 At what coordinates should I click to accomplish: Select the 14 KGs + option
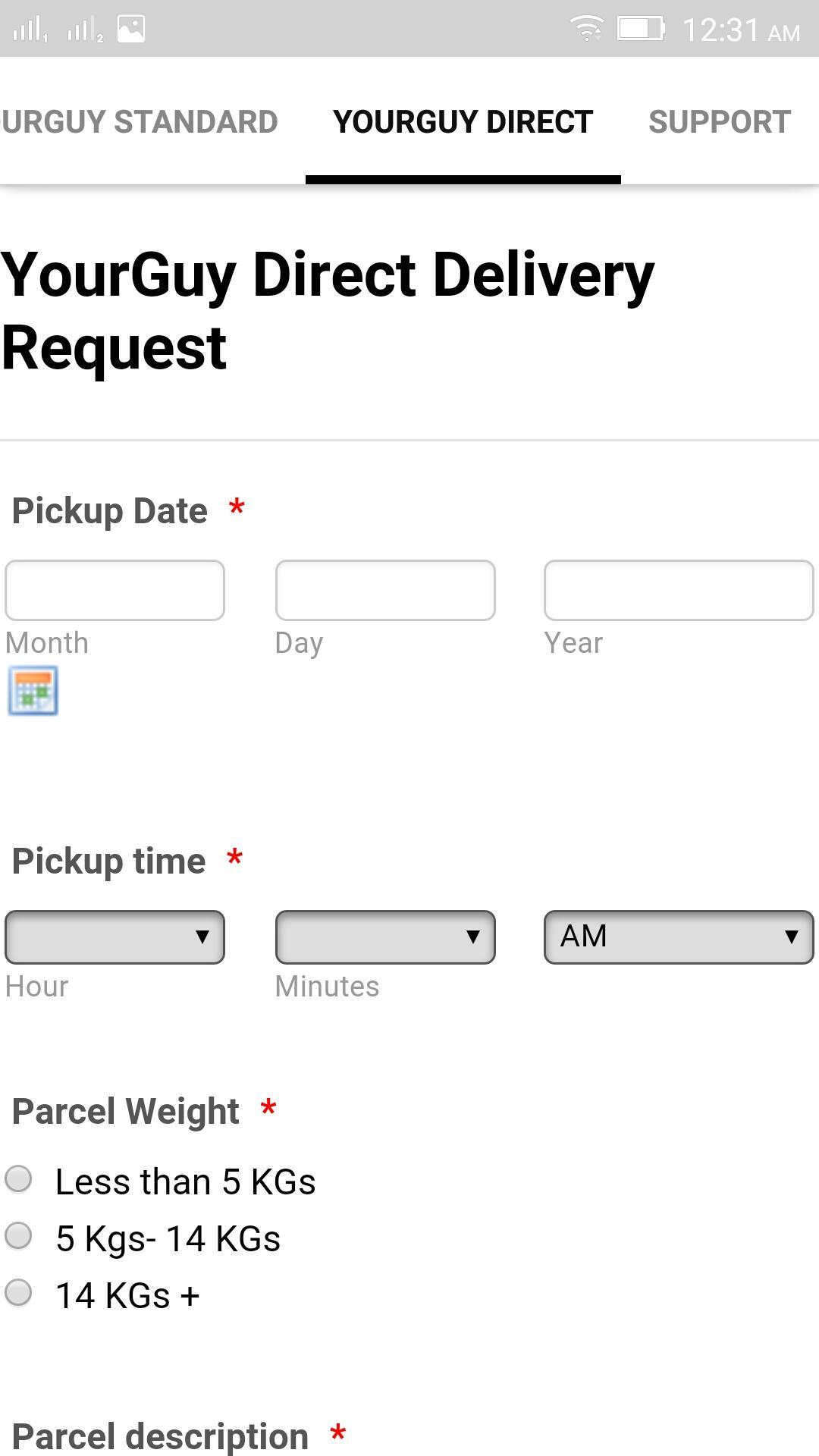coord(17,1292)
